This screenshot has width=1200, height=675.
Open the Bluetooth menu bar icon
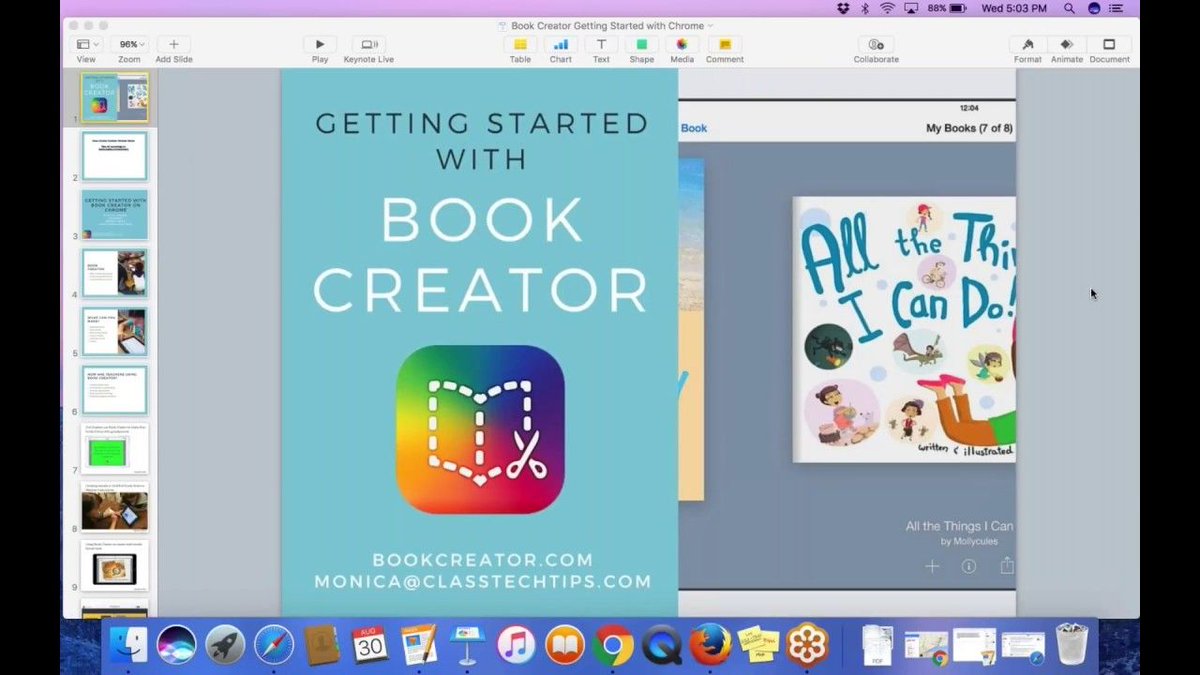865,8
